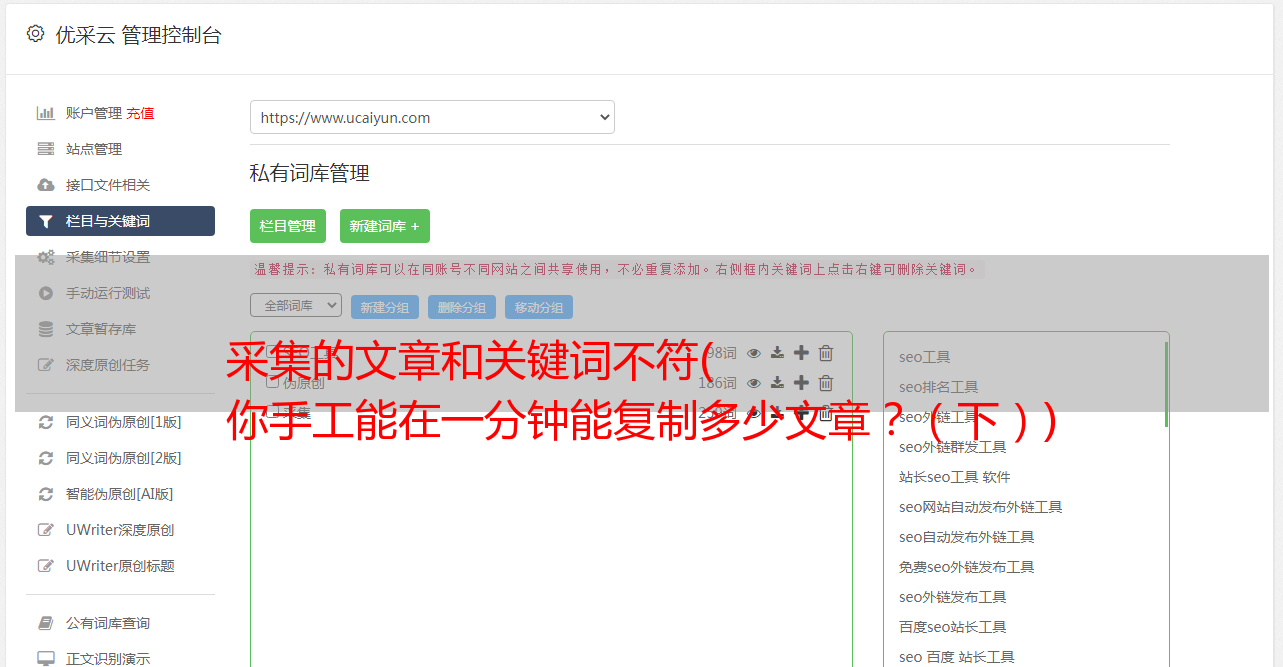
Task: Click the refresh icon for 同义词伪原创[1版]
Action: point(46,422)
